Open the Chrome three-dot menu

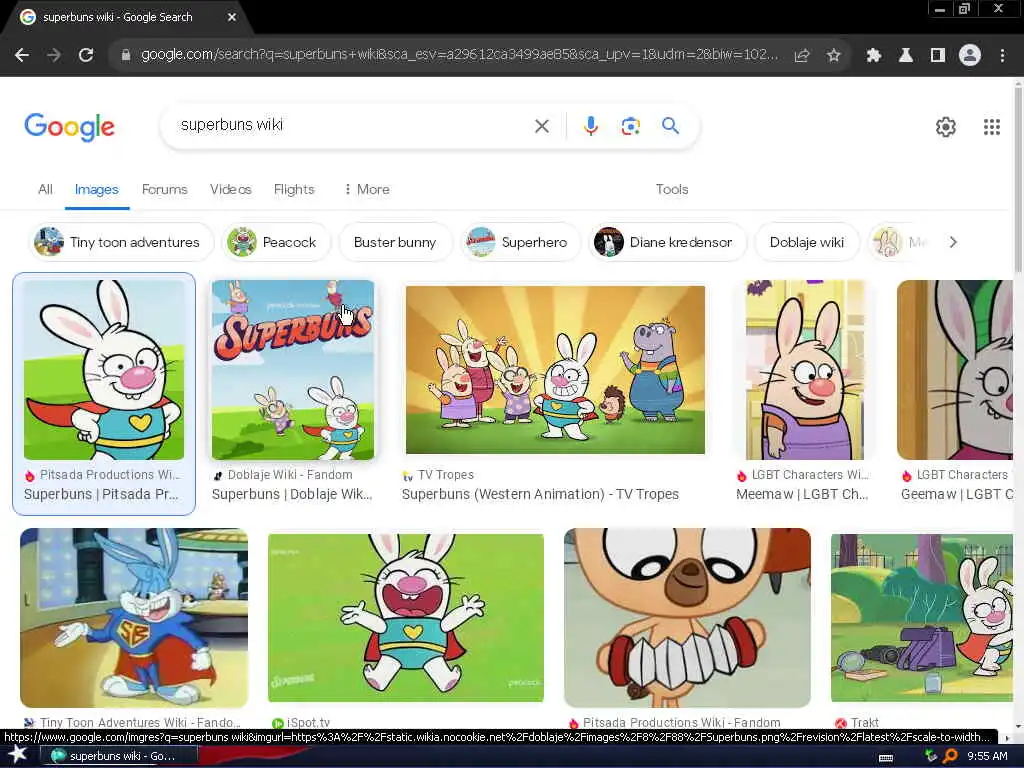pos(1002,56)
